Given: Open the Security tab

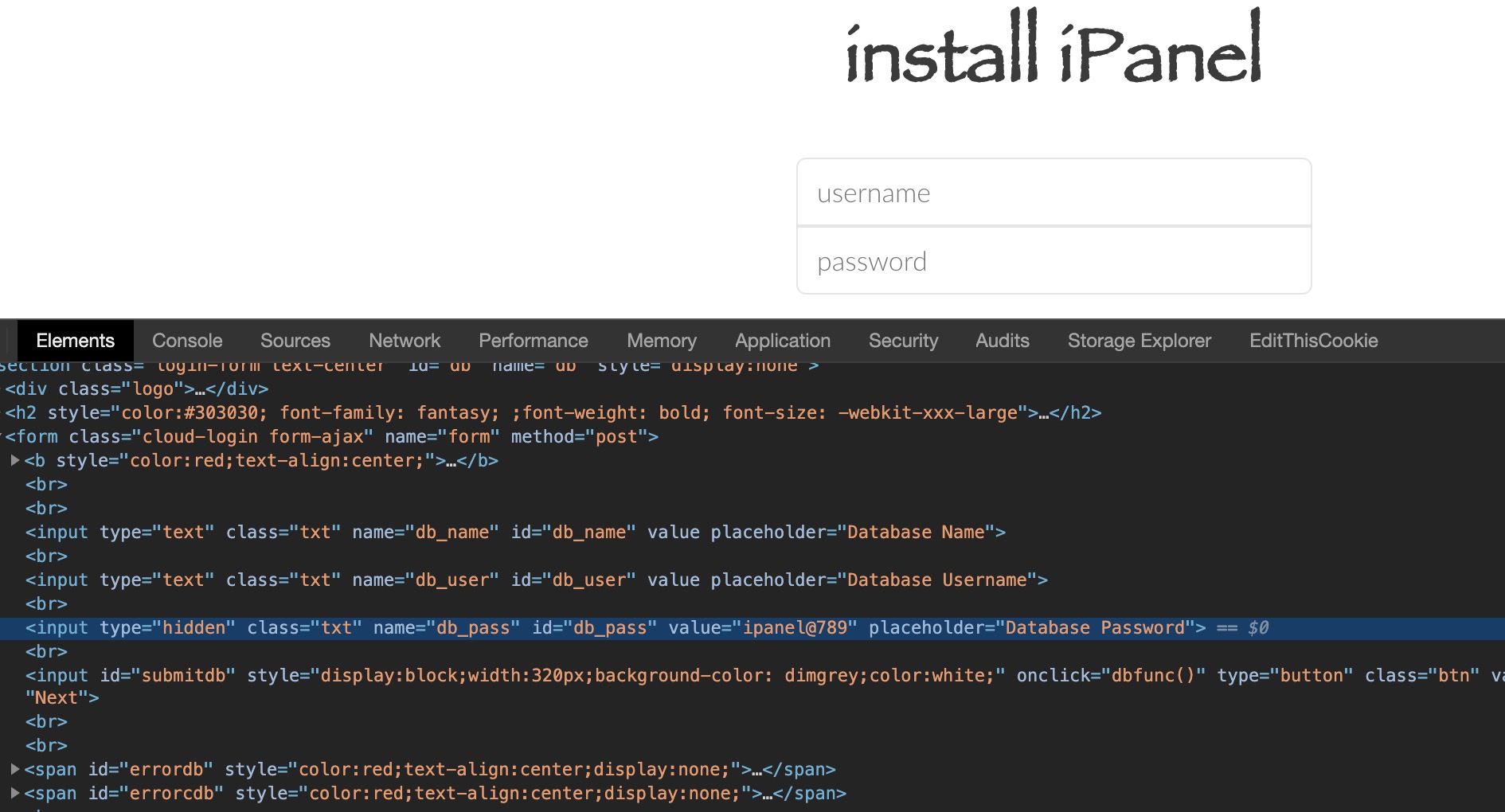Looking at the screenshot, I should click(x=903, y=341).
